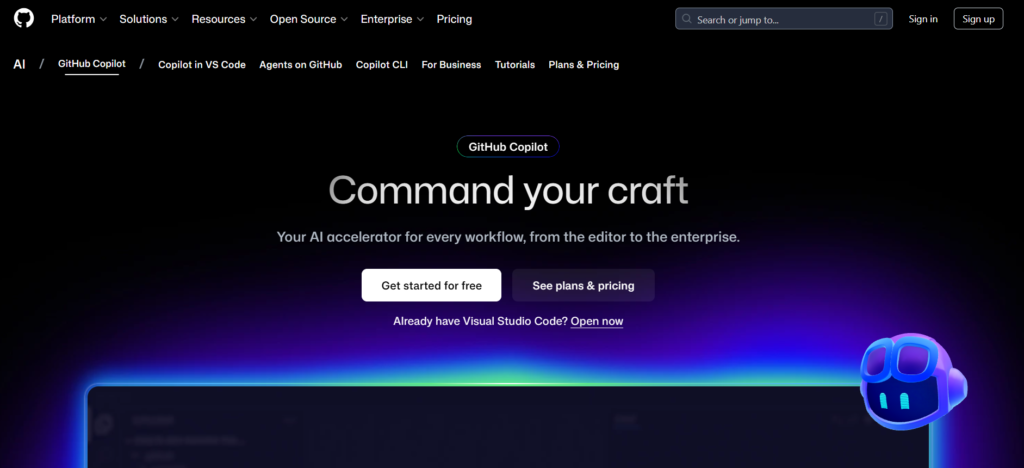Click Get started for free button
Viewport: 1024px width, 468px height.
pyautogui.click(x=432, y=285)
